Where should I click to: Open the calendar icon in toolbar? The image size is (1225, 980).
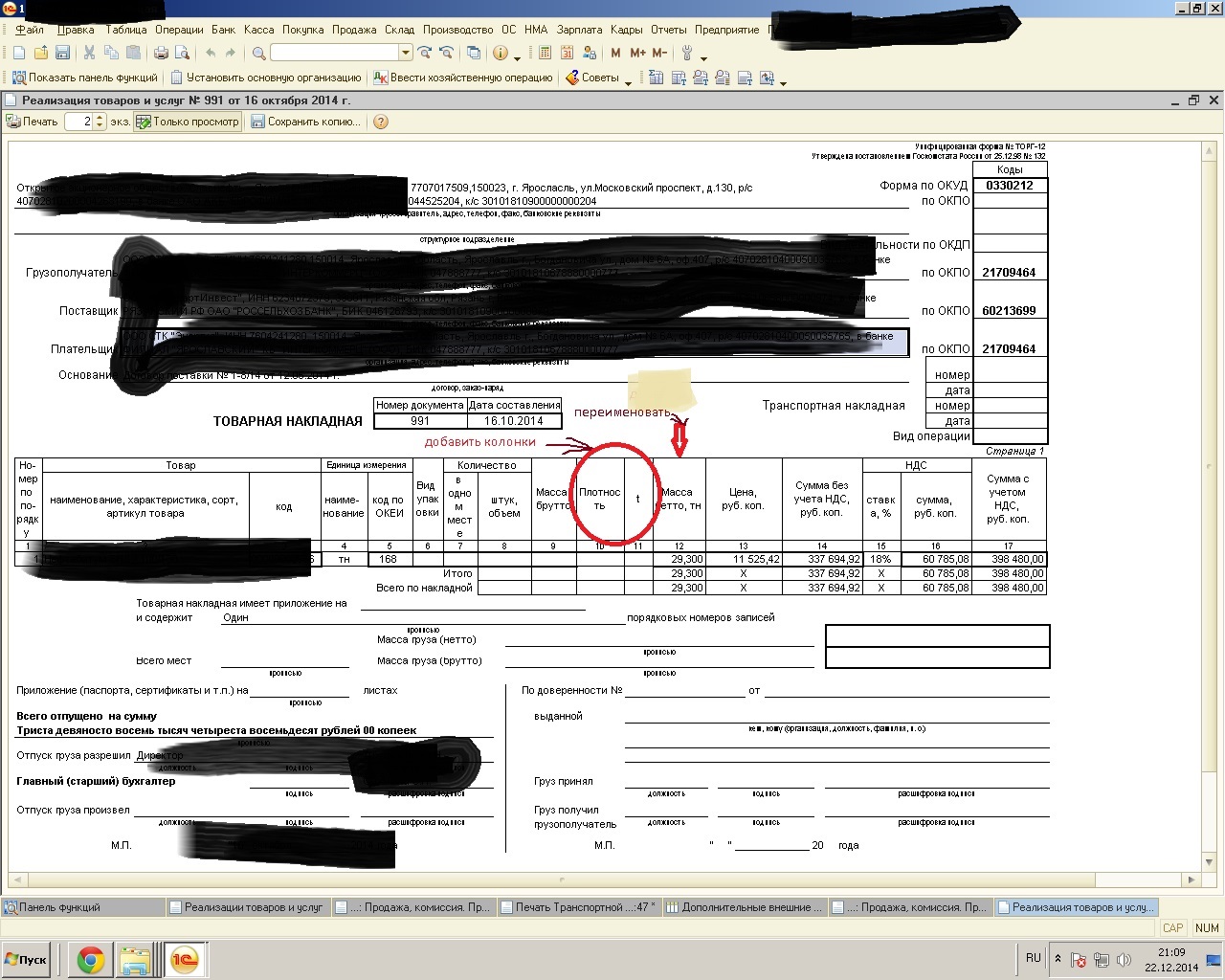point(567,54)
